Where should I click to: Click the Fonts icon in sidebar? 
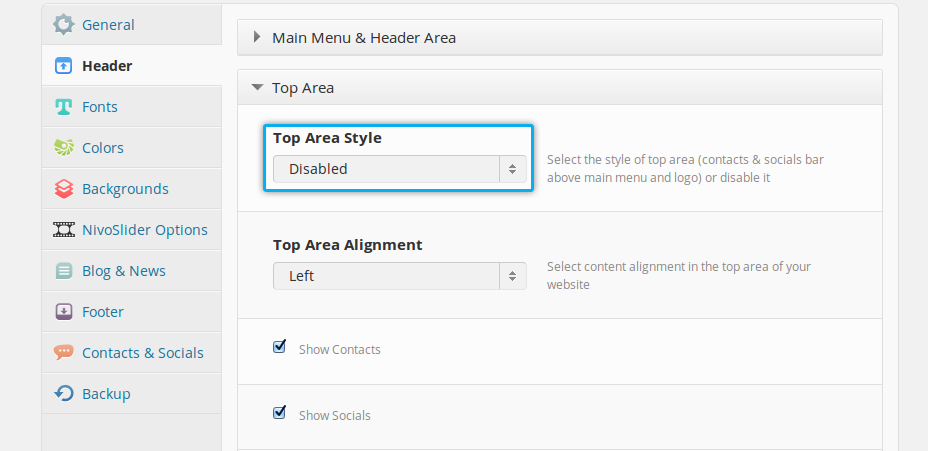64,107
